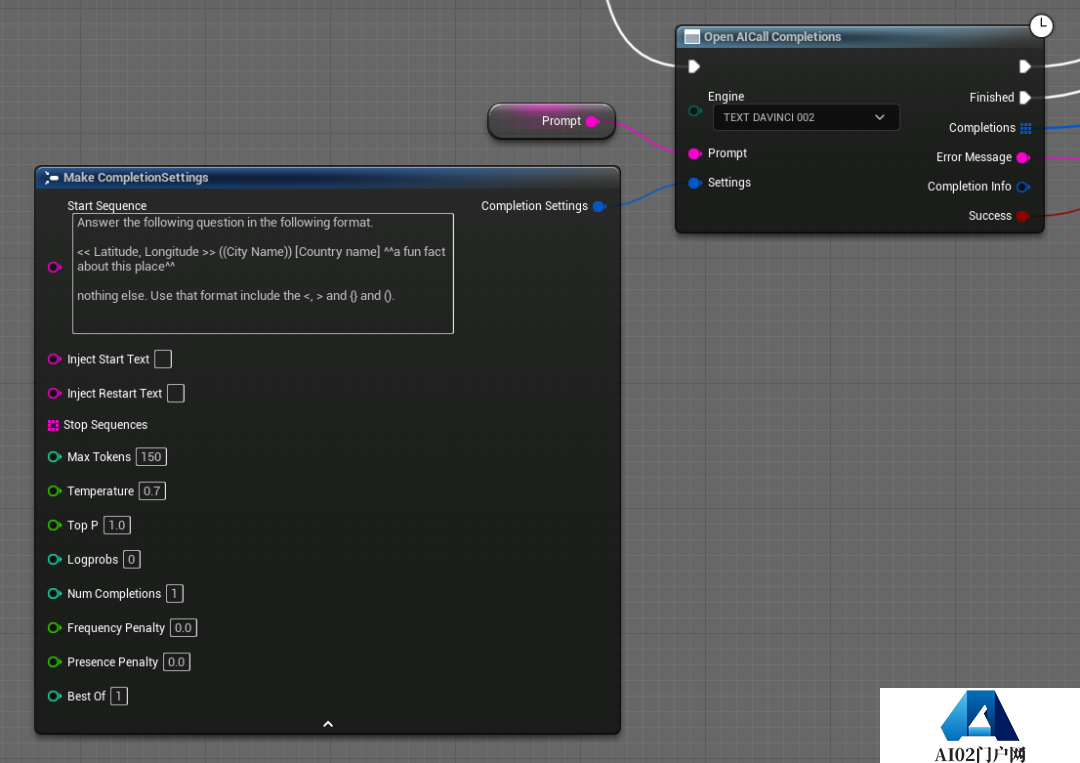Click the Completions array output pin
This screenshot has height=763, width=1080.
coord(1025,128)
